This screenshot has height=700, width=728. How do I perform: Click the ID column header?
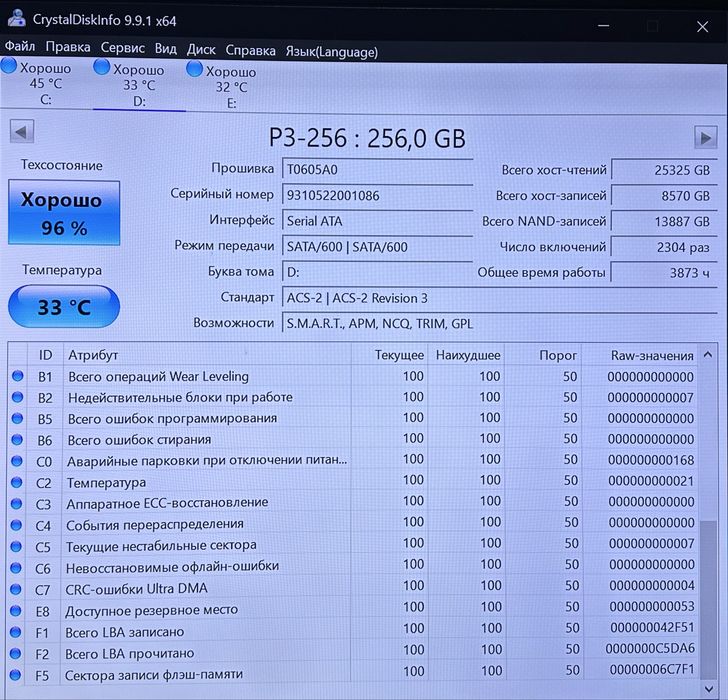[45, 355]
